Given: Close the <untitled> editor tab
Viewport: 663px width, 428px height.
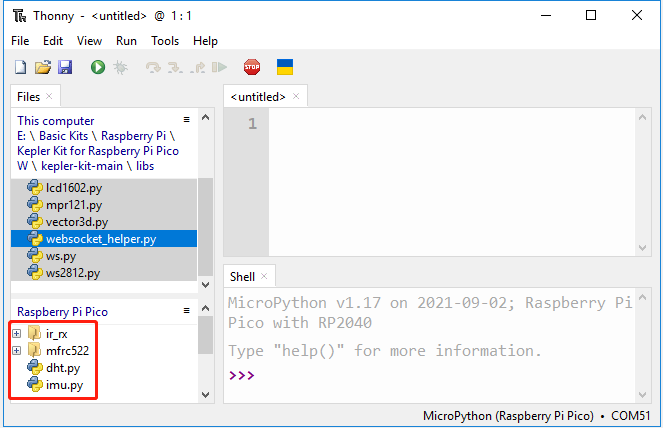Looking at the screenshot, I should 296,96.
